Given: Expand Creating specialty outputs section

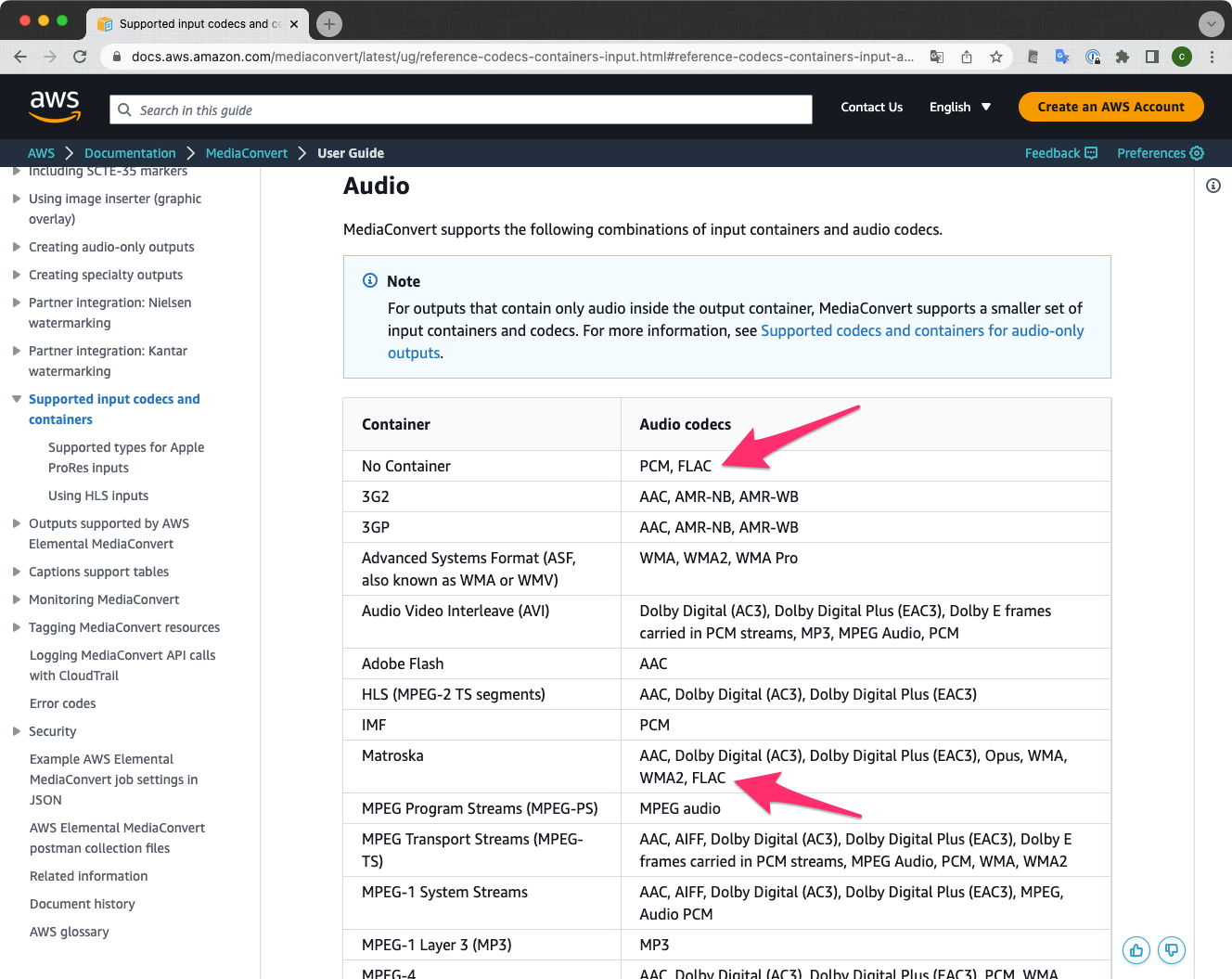Looking at the screenshot, I should pyautogui.click(x=17, y=275).
